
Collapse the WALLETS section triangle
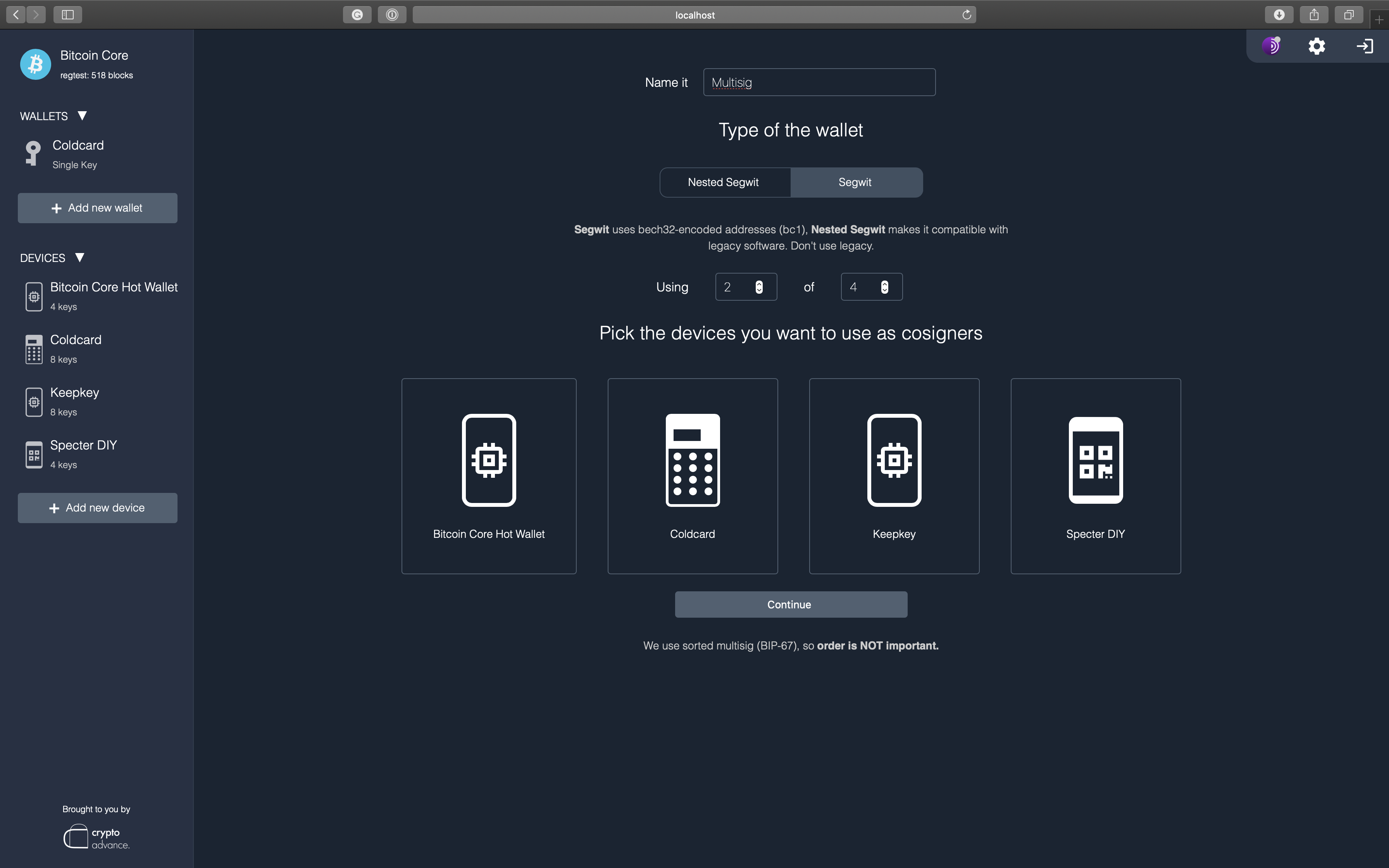click(82, 116)
